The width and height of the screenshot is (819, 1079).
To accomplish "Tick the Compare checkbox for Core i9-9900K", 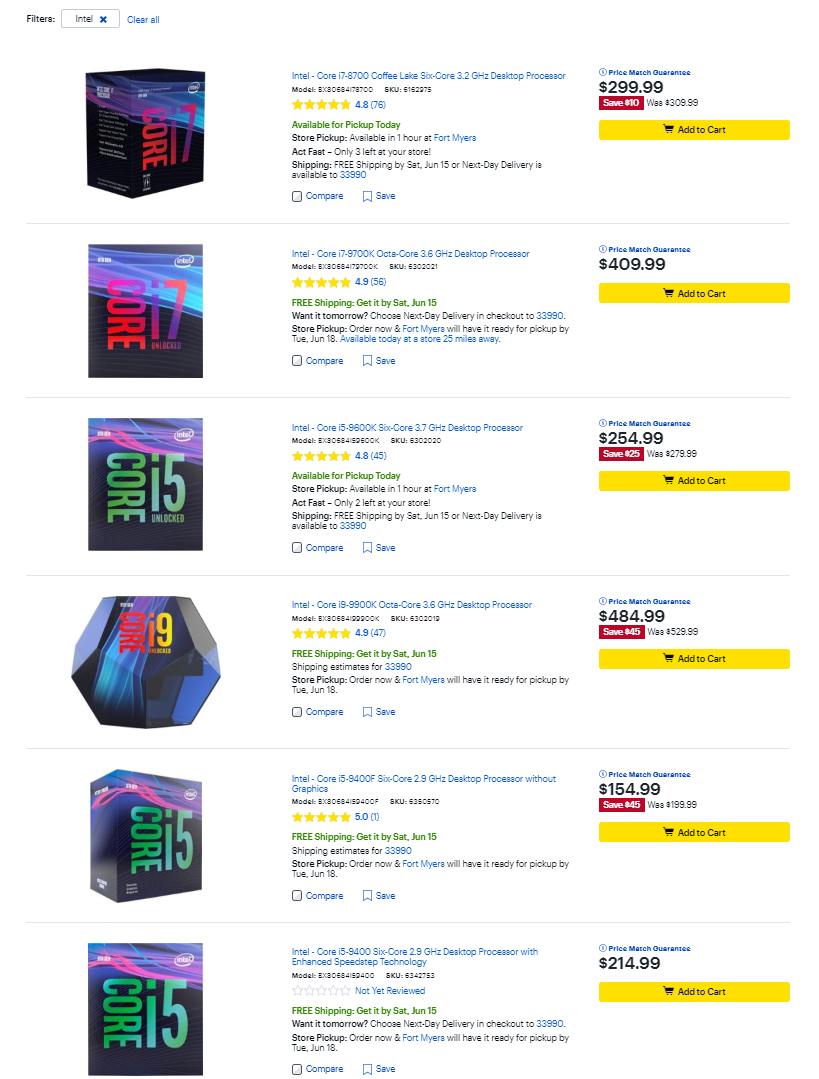I will click(297, 712).
